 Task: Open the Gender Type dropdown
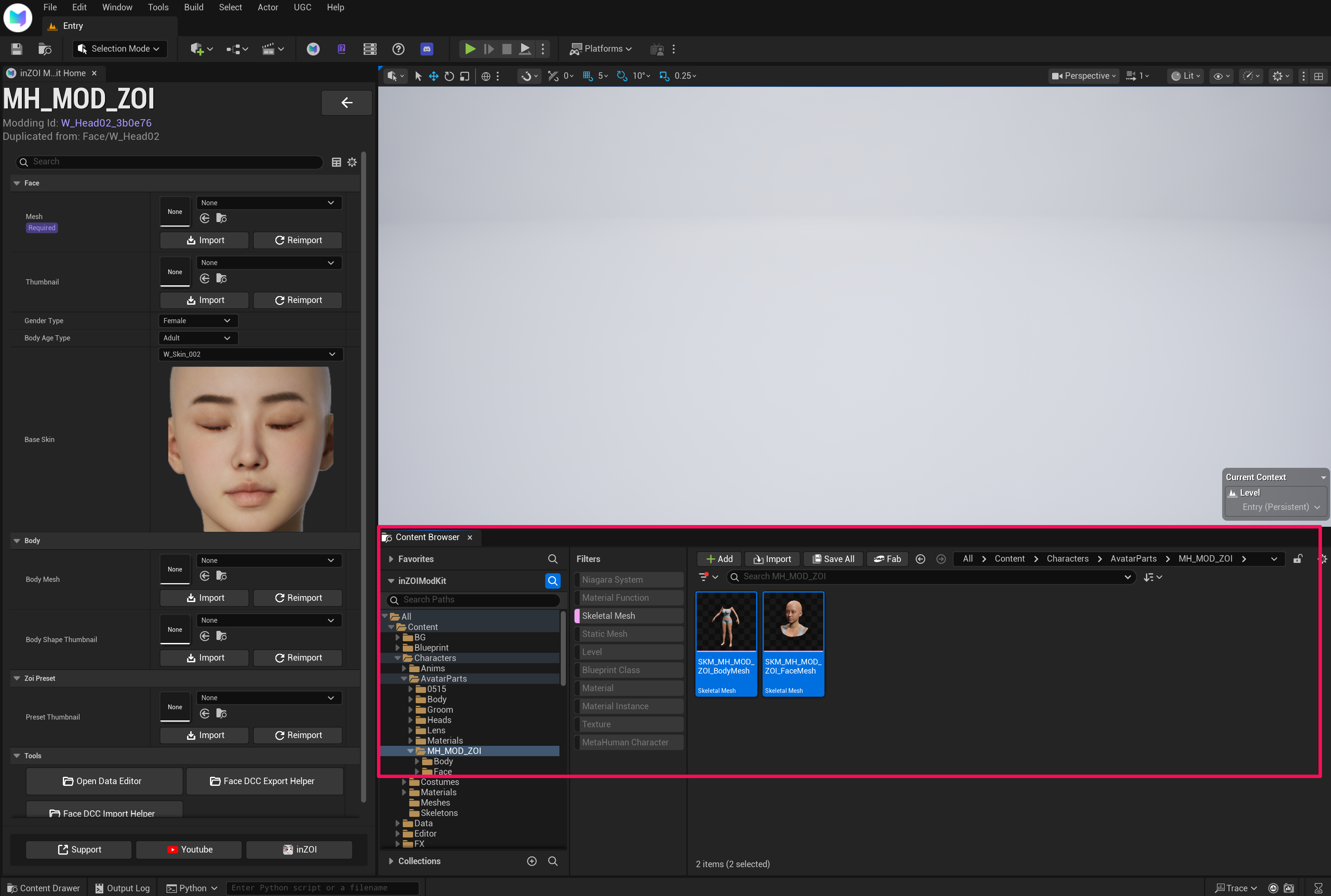[198, 321]
